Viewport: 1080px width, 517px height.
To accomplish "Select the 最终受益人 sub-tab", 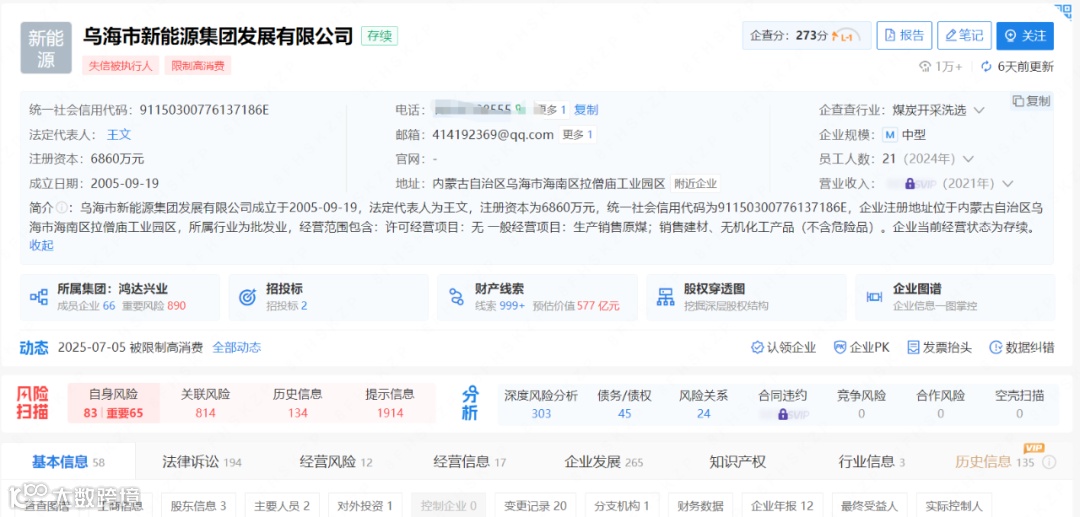I will pyautogui.click(x=869, y=506).
